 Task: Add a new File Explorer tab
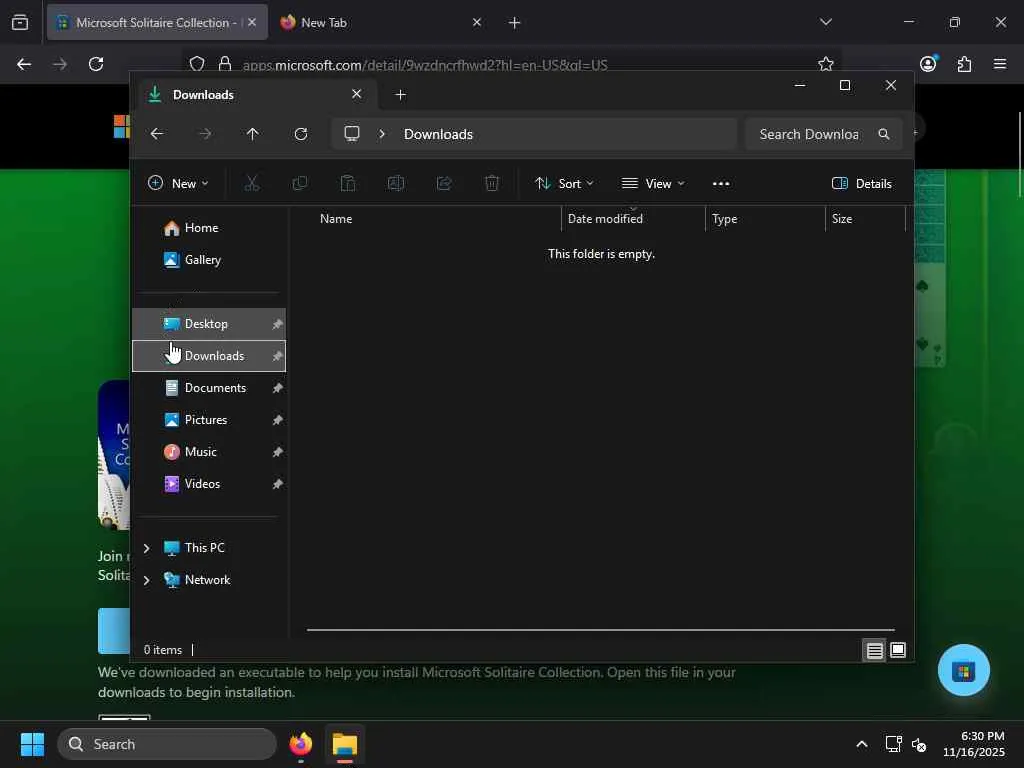(400, 95)
